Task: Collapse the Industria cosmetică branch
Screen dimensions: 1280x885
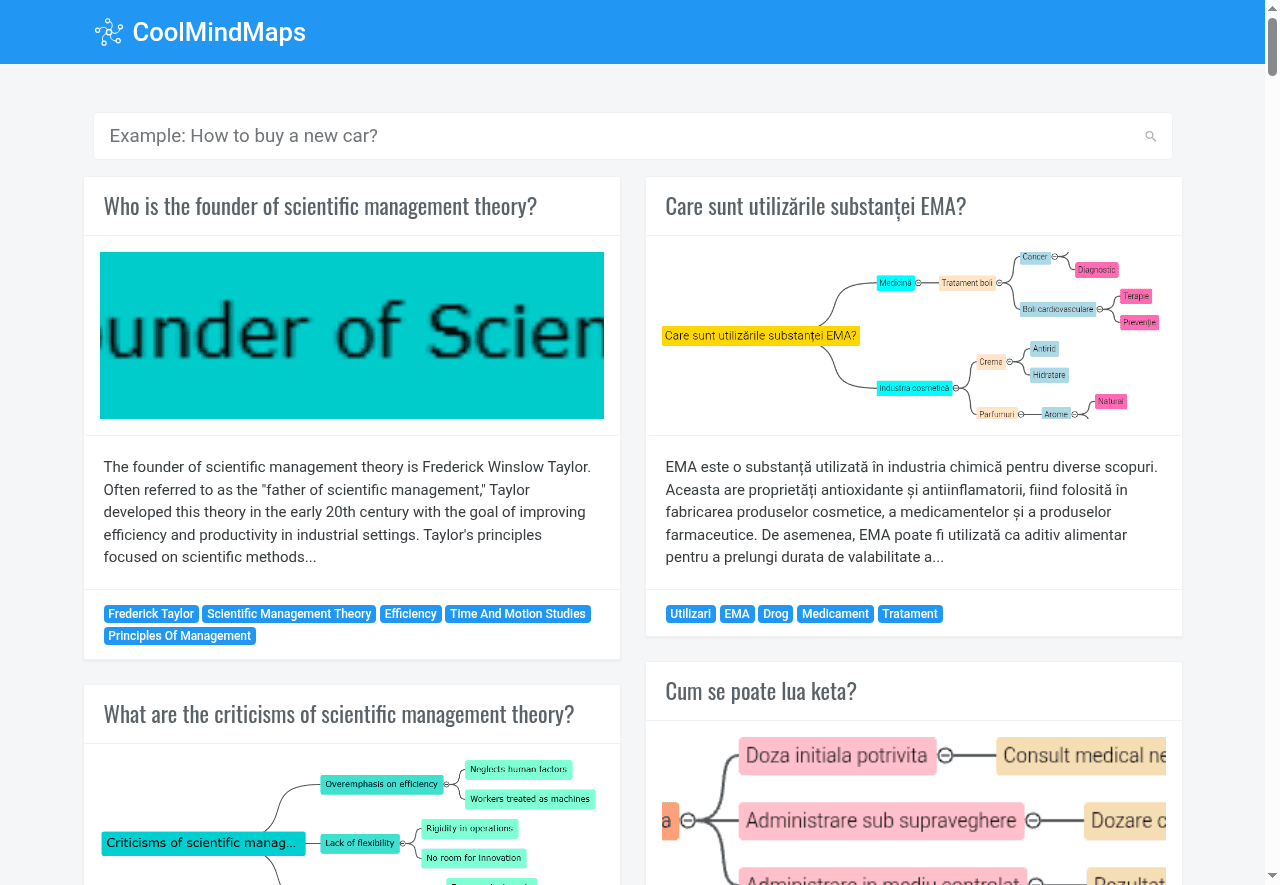Action: click(957, 388)
